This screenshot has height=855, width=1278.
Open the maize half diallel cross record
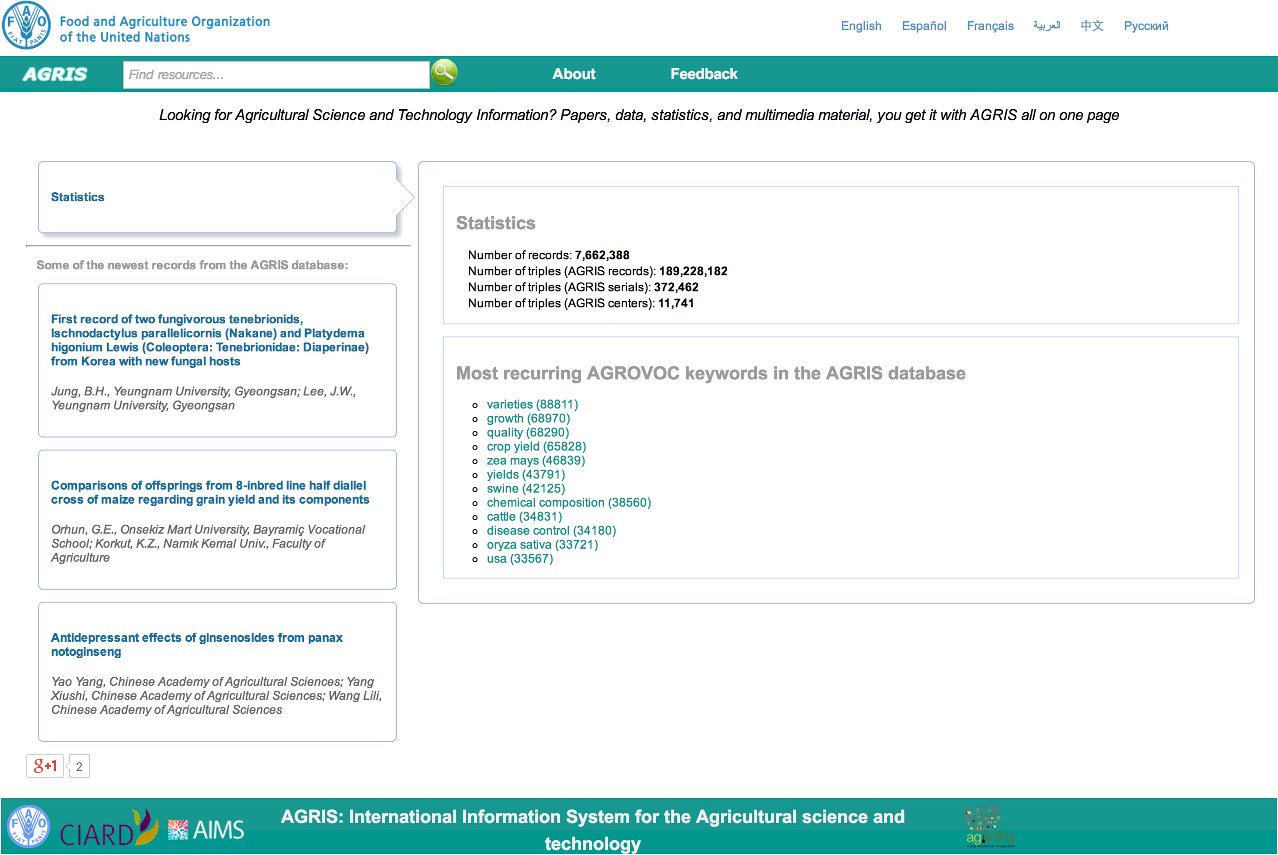tap(210, 493)
